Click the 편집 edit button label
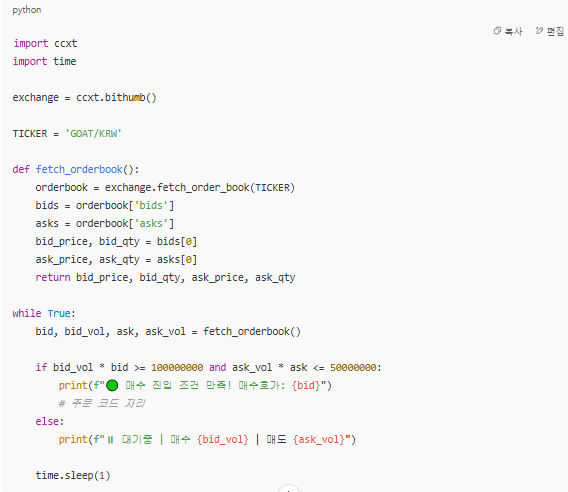Image resolution: width=568 pixels, height=492 pixels. [x=556, y=32]
